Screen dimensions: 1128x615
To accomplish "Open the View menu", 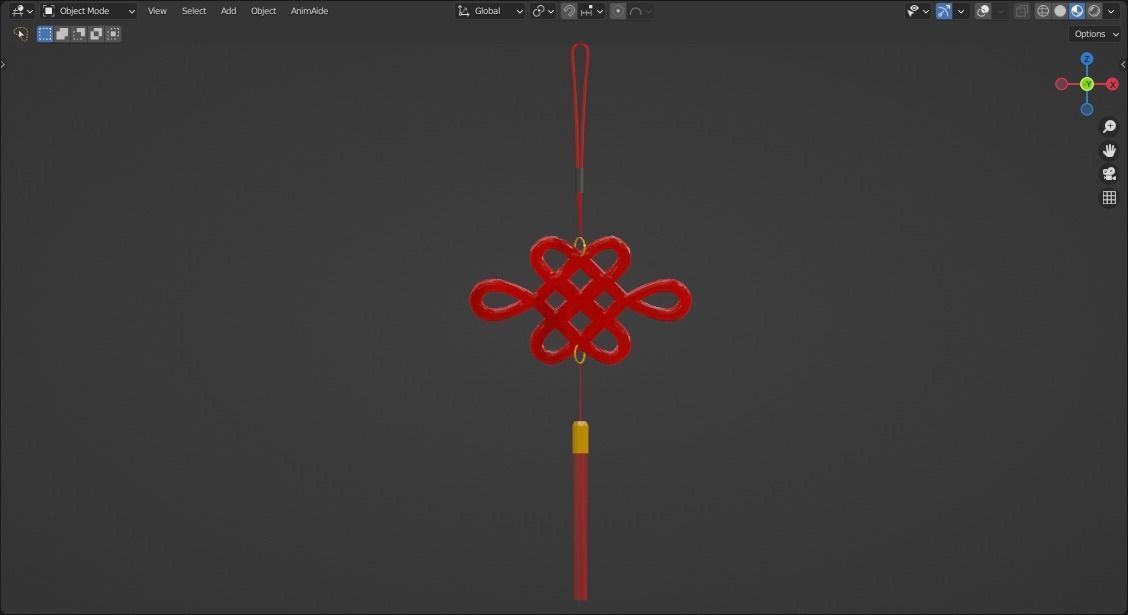I will coord(157,11).
